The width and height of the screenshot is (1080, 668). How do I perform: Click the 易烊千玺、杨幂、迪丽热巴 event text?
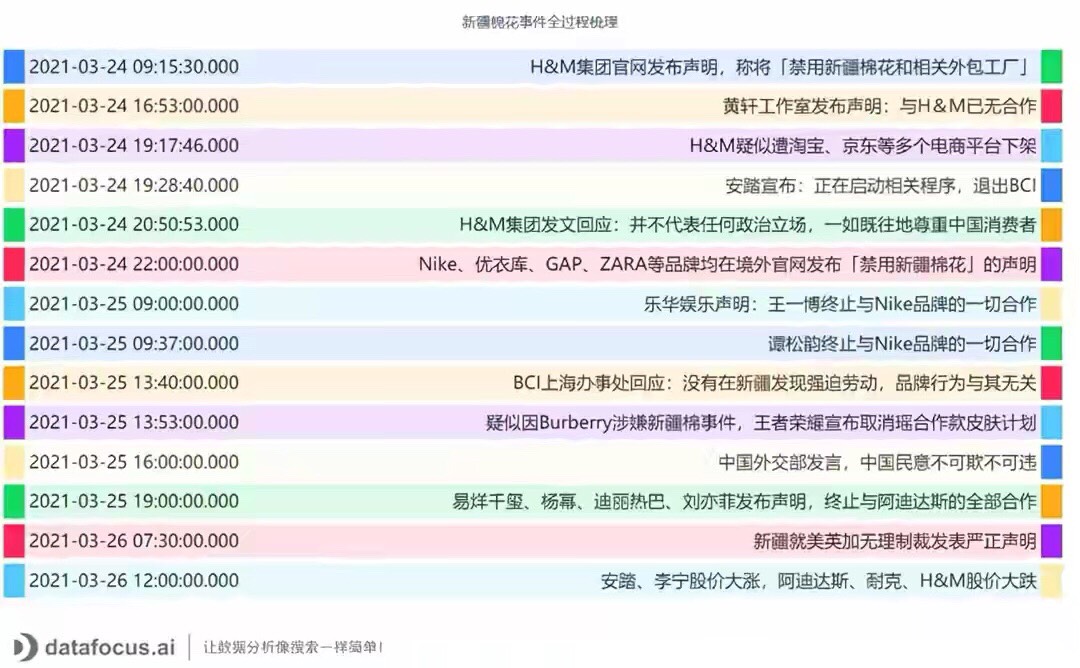click(745, 501)
